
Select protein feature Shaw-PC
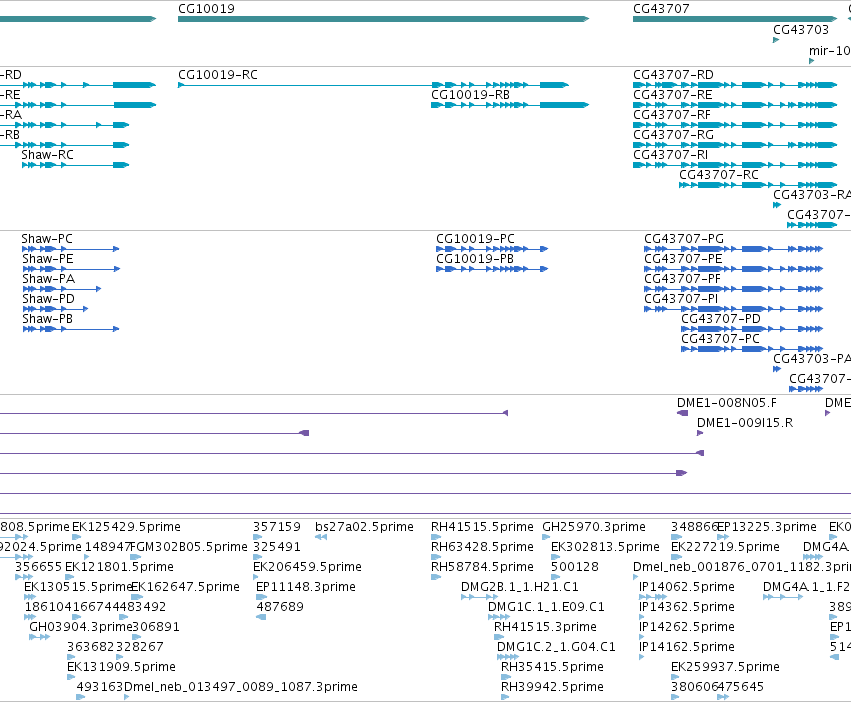pyautogui.click(x=71, y=249)
